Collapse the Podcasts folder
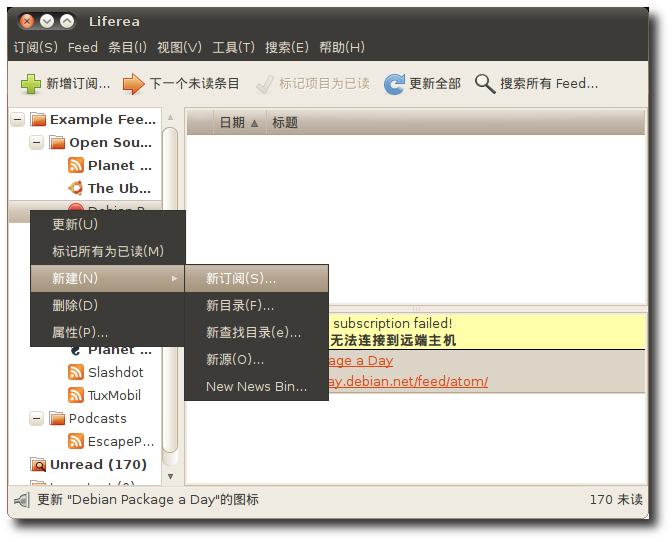This screenshot has height=542, width=672. pyautogui.click(x=36, y=418)
